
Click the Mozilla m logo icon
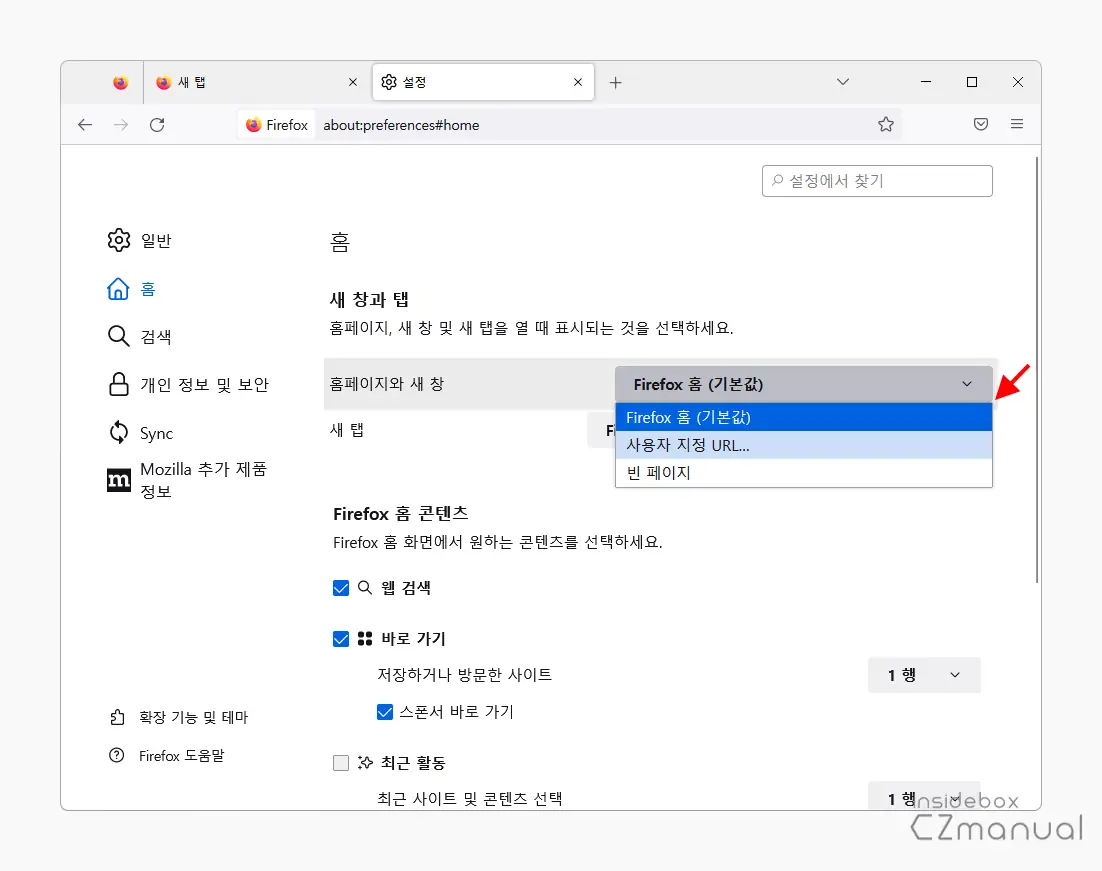(x=119, y=480)
